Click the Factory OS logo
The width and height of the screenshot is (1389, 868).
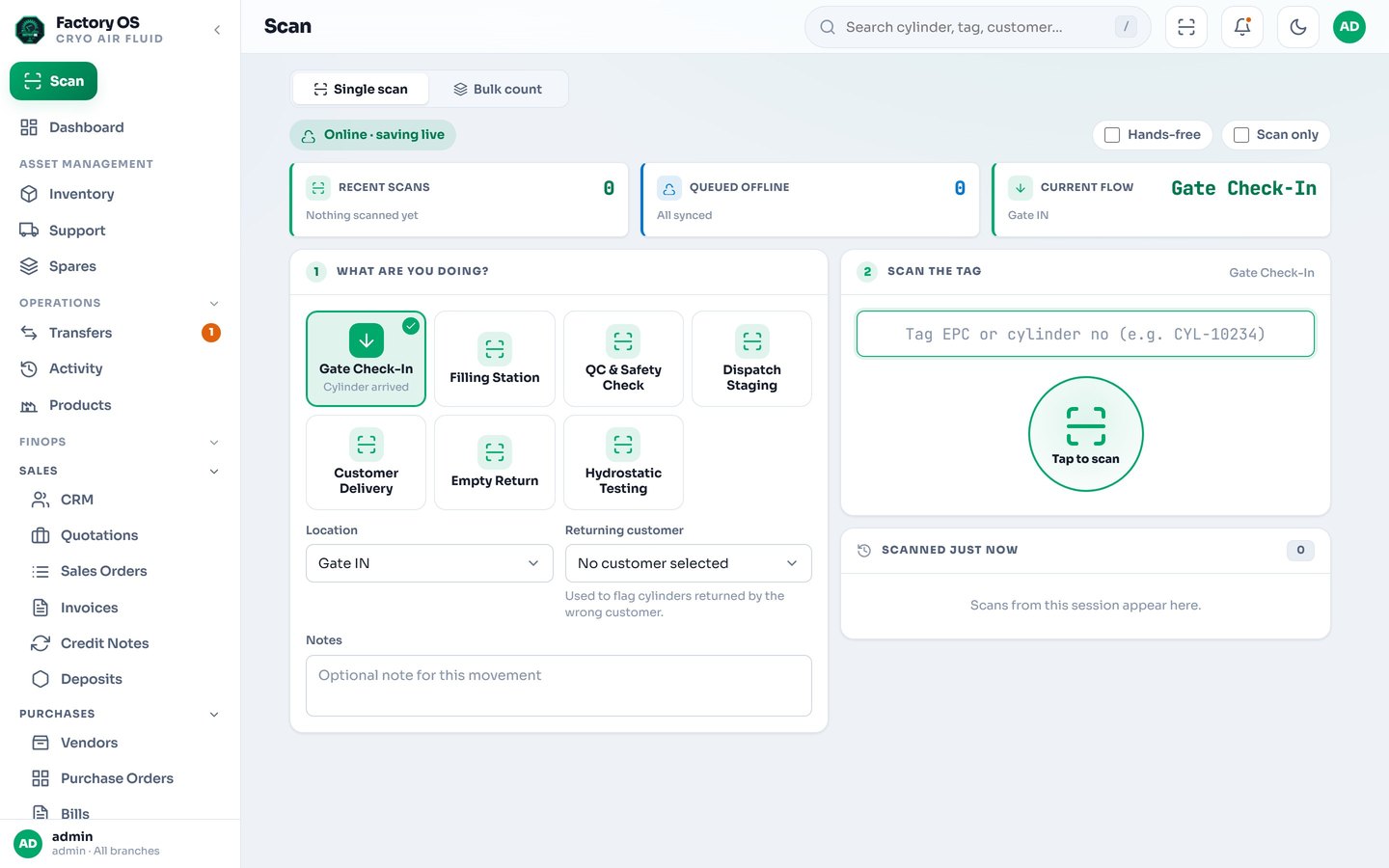click(30, 30)
